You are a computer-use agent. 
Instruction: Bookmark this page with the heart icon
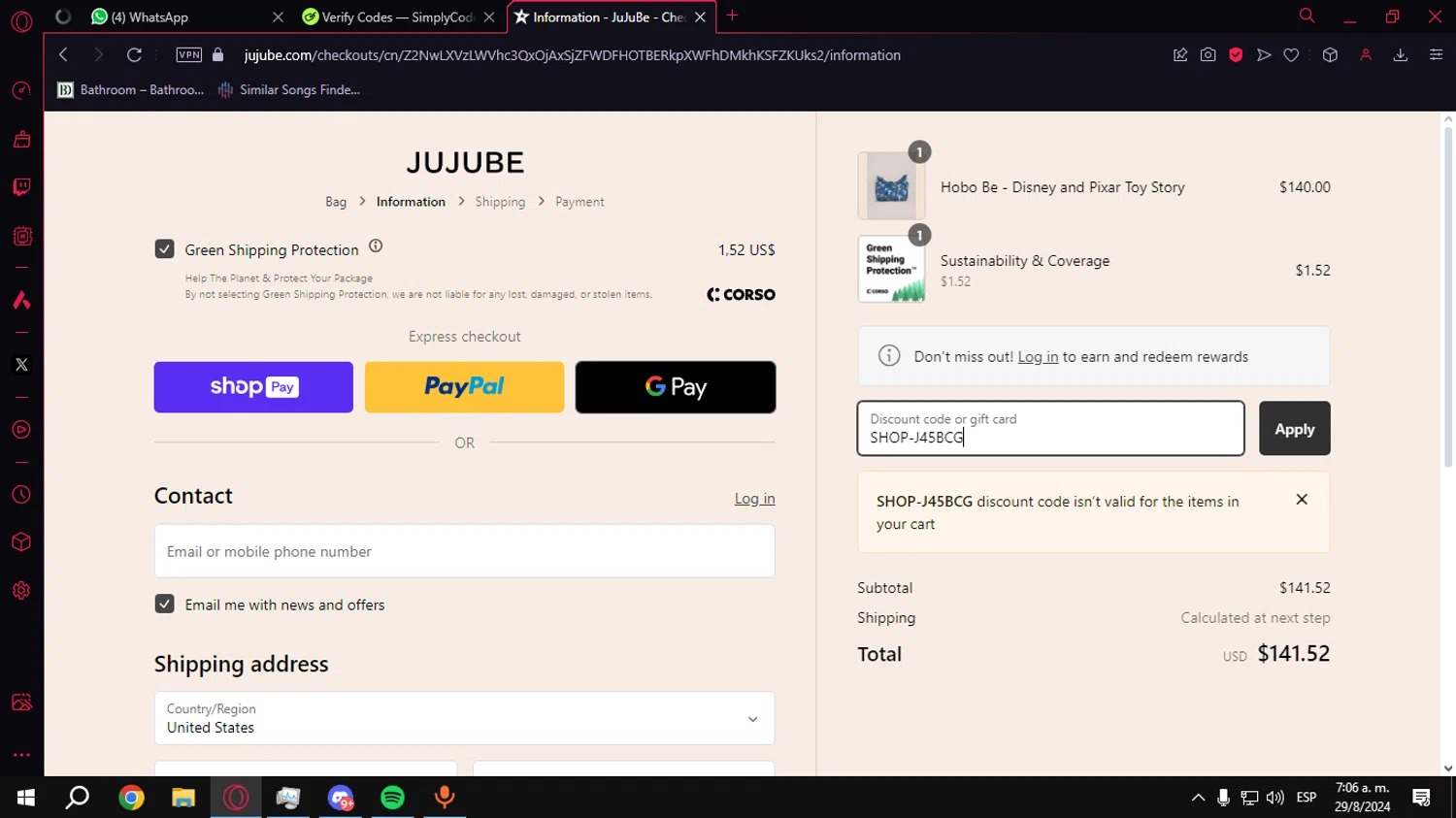click(1291, 55)
